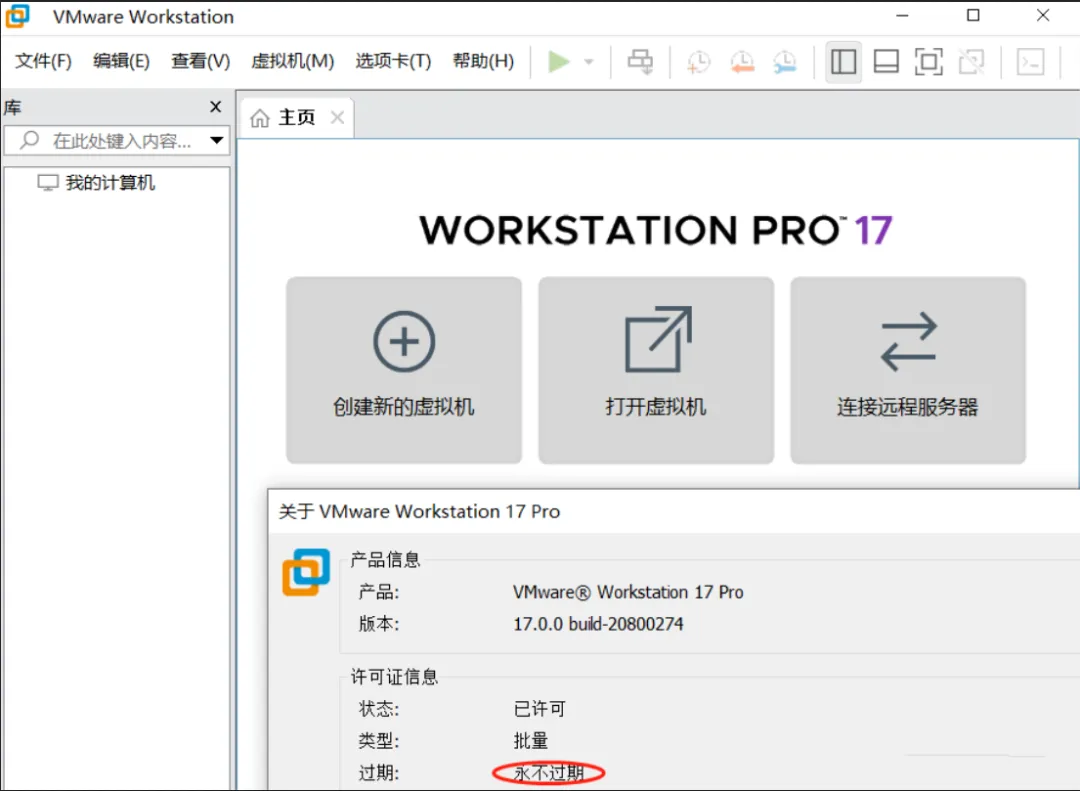
Task: Click the full screen mode icon
Action: tap(928, 62)
